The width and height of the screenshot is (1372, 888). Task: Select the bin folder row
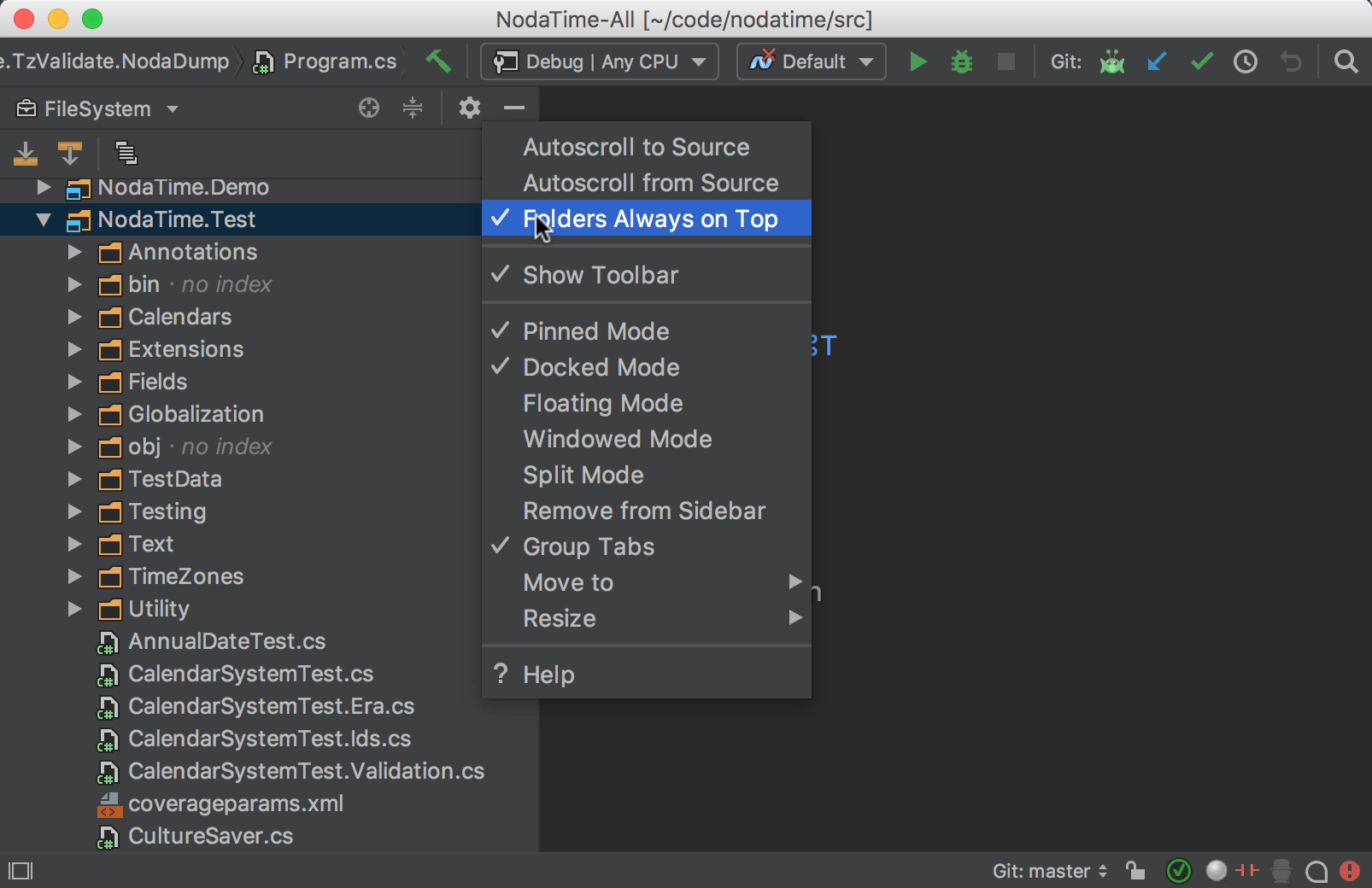point(241,284)
